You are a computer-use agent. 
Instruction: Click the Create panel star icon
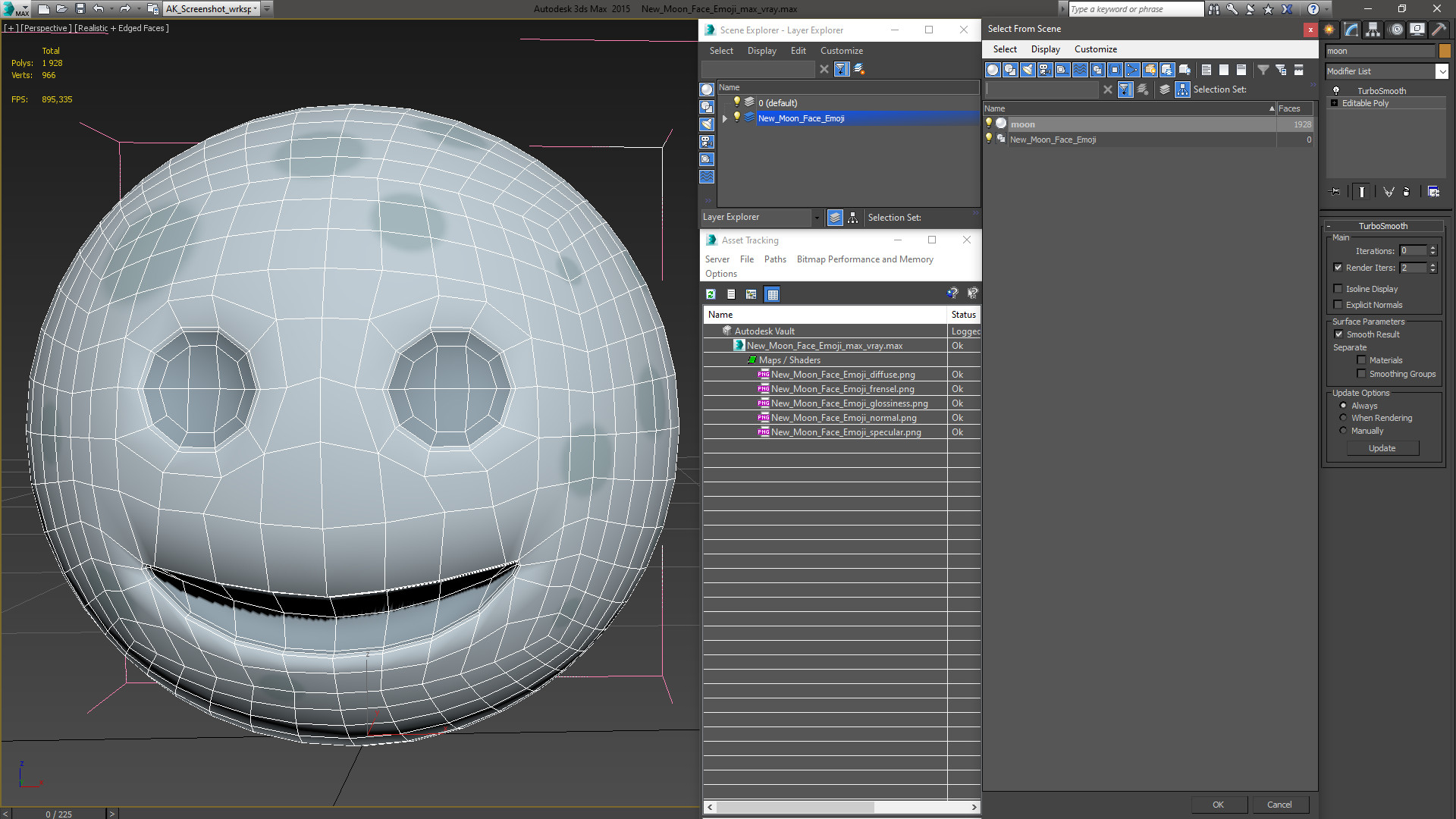click(1329, 30)
